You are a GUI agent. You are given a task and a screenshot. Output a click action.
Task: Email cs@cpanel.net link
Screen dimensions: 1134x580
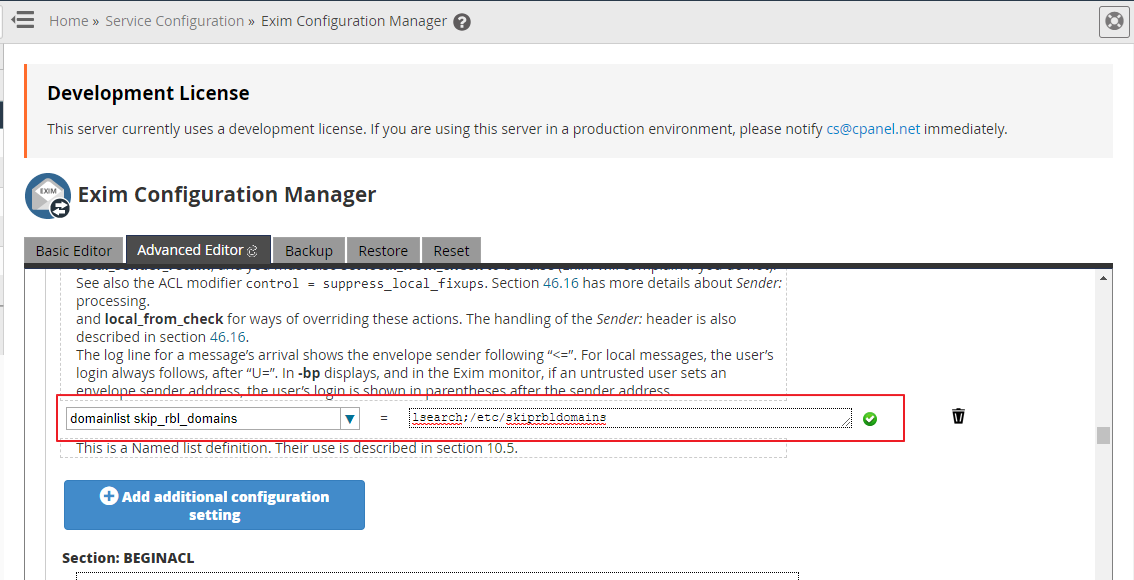(x=873, y=129)
